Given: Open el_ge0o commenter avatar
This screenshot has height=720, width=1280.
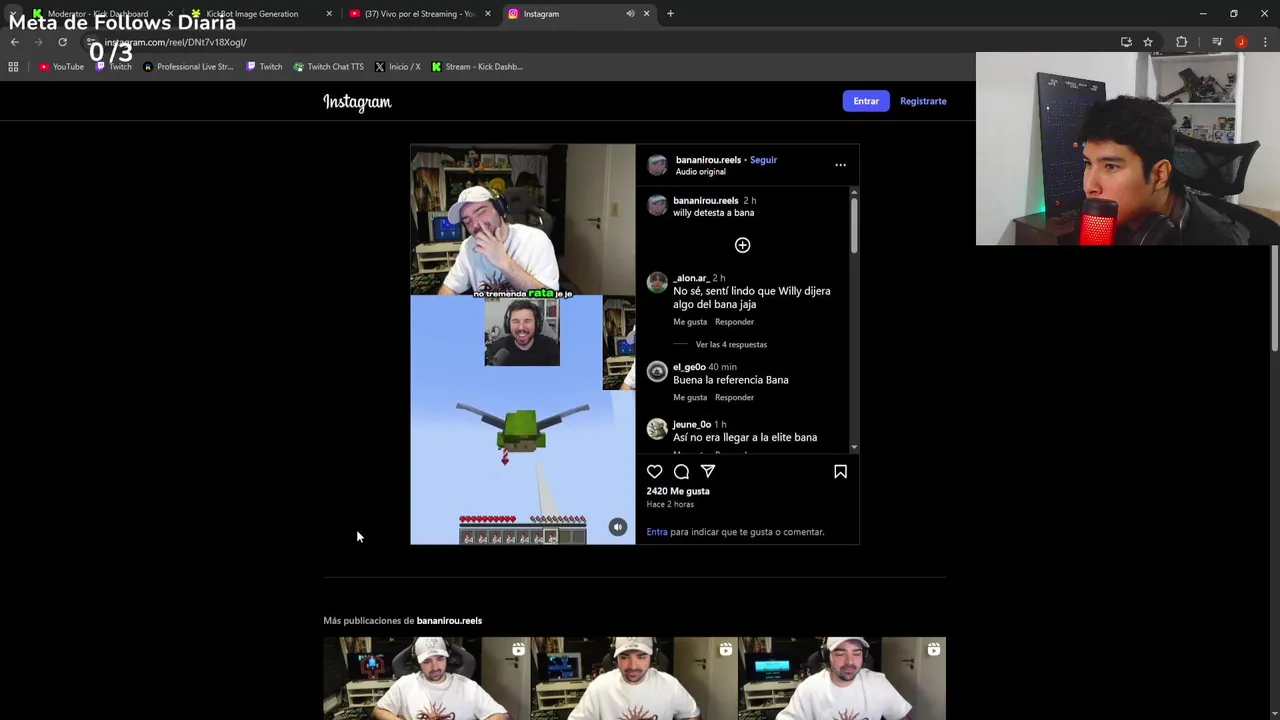Looking at the screenshot, I should click(x=657, y=372).
